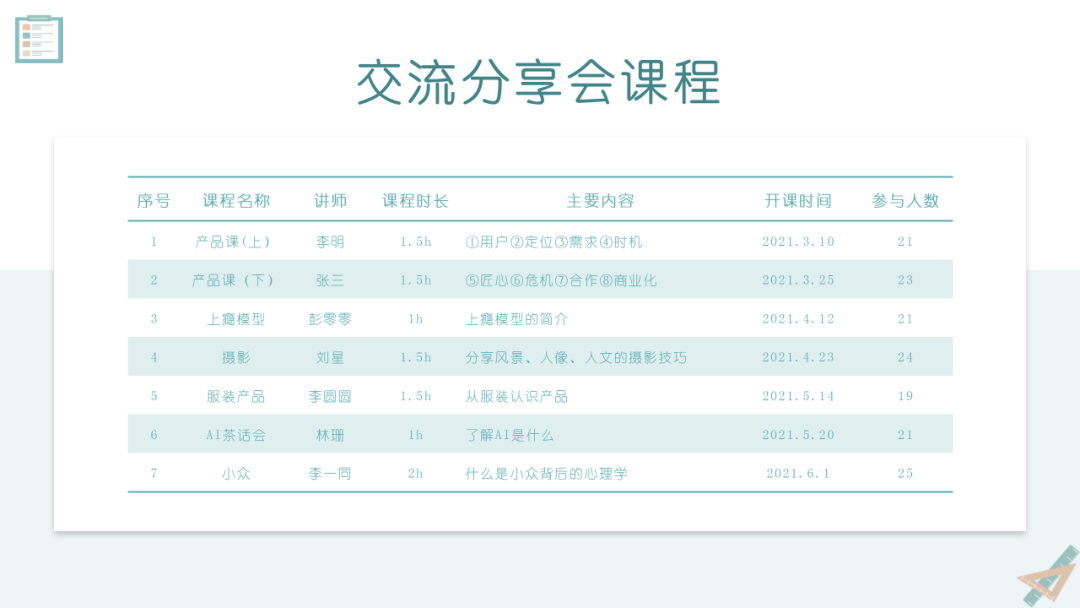Select the 摄影 course name cell
Viewport: 1080px width, 608px height.
(235, 357)
